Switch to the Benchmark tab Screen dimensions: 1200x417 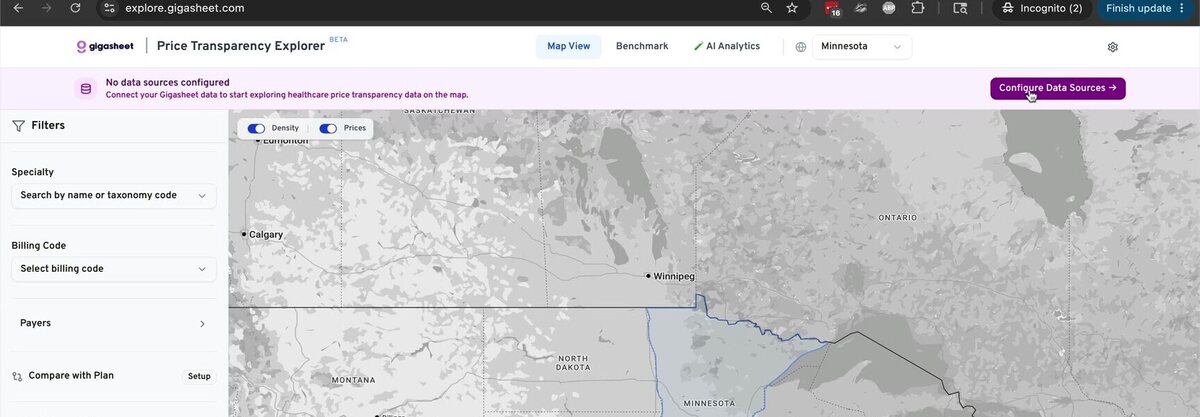point(642,46)
